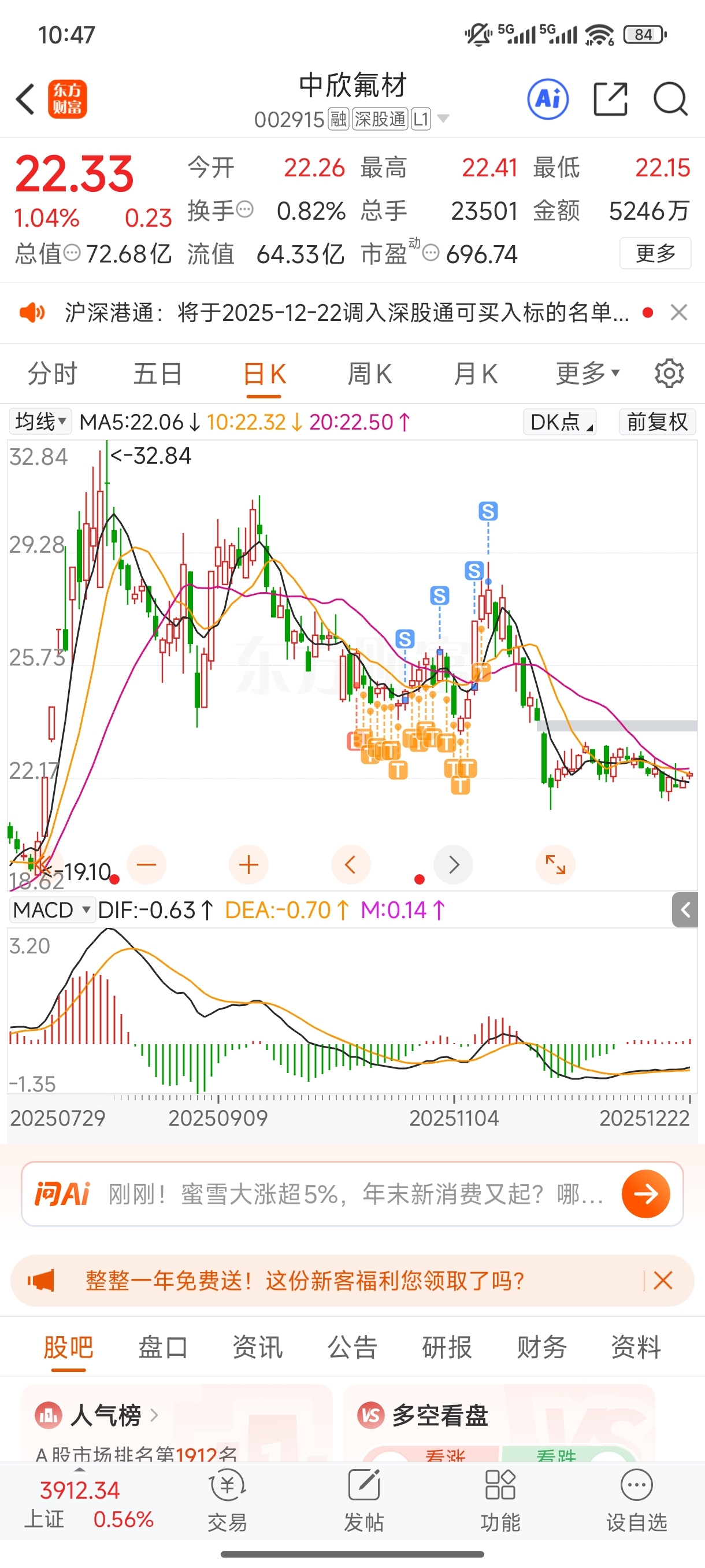Open the DK点 dropdown
This screenshot has height=1568, width=705.
(x=559, y=421)
